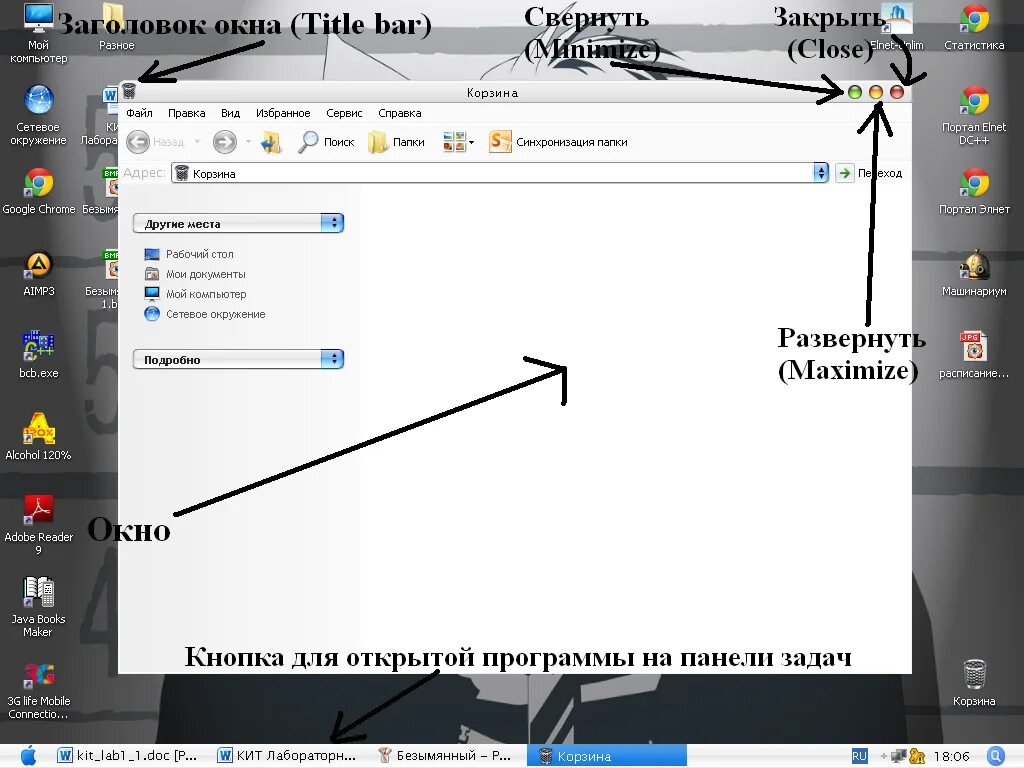Open the Избранное menu
Viewport: 1024px width, 768px height.
[x=283, y=113]
